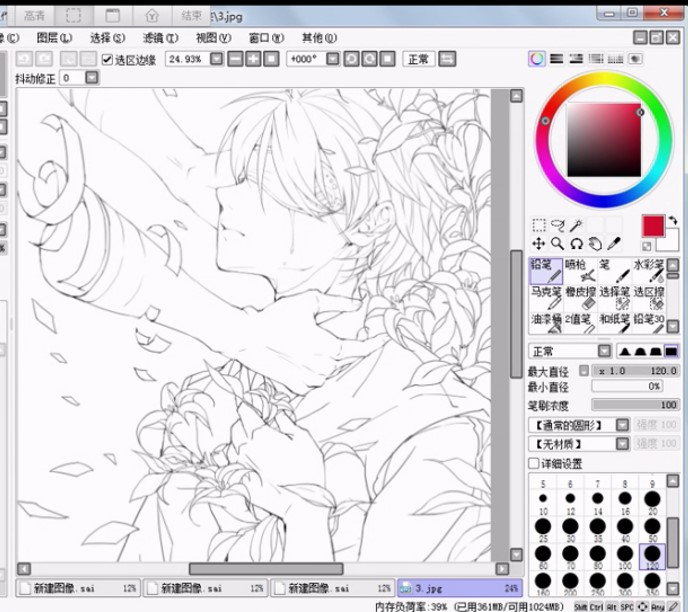The image size is (688, 612).
Task: Select the 铅笔30 brush preset
Action: click(x=649, y=323)
